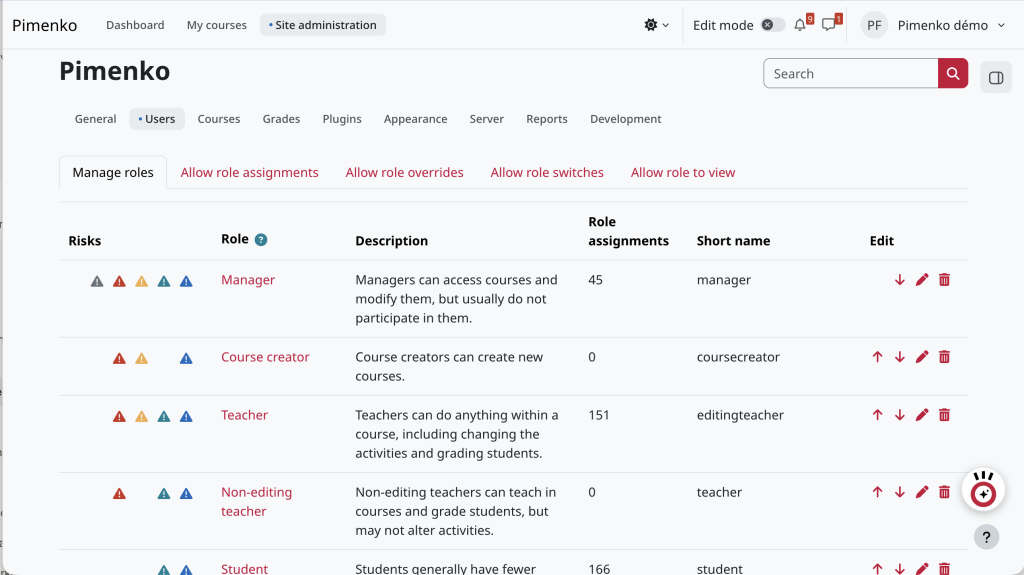Click the orange risk triangle for Teacher
Image resolution: width=1024 pixels, height=575 pixels.
pyautogui.click(x=141, y=416)
